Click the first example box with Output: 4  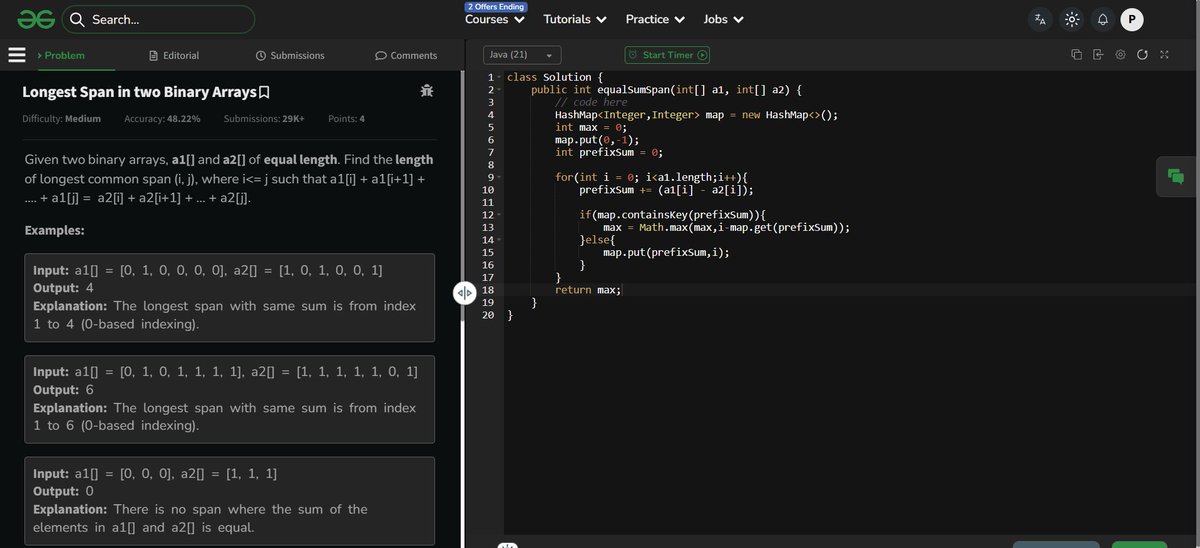(x=229, y=298)
